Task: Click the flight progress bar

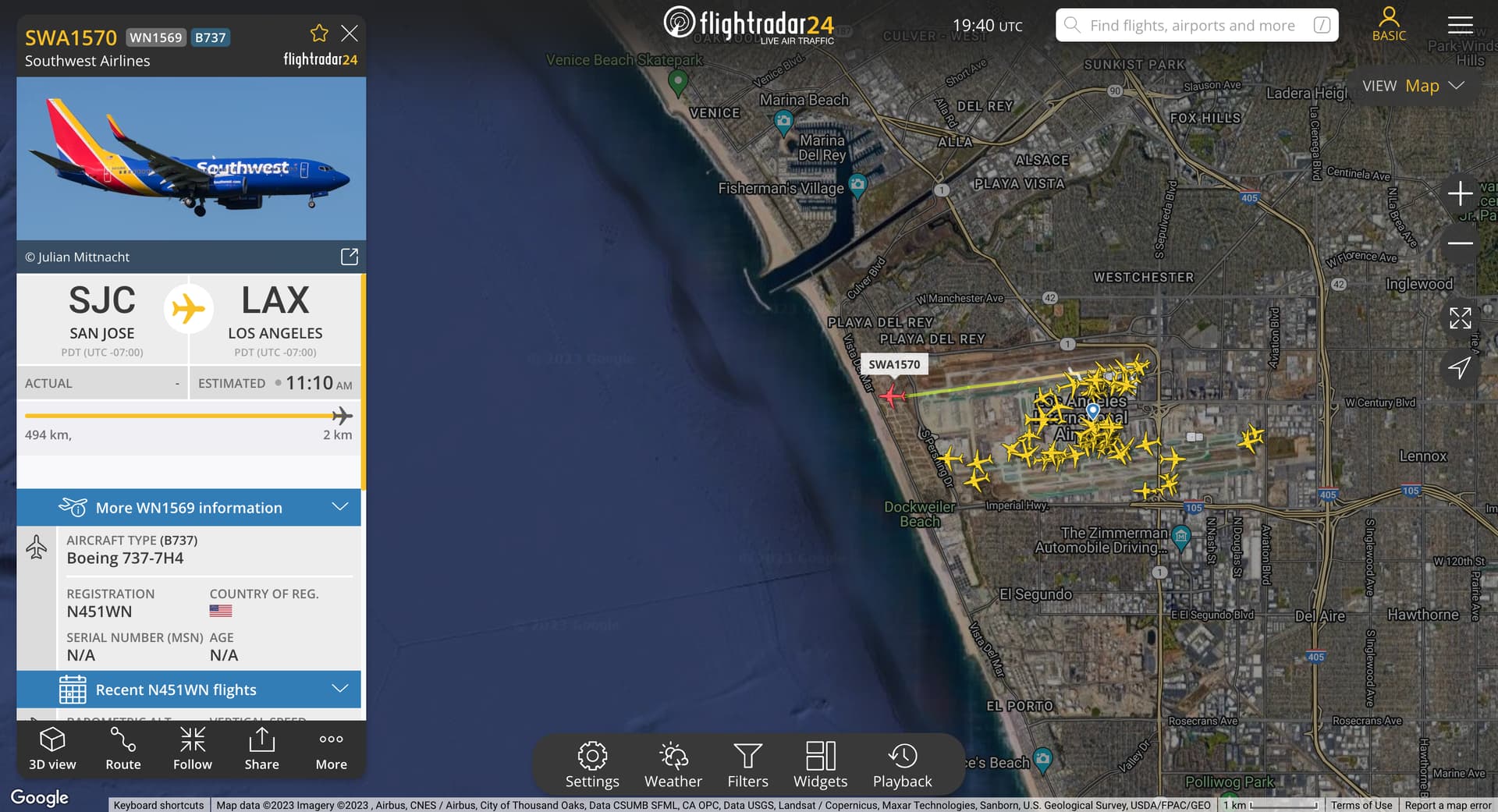Action: point(189,416)
